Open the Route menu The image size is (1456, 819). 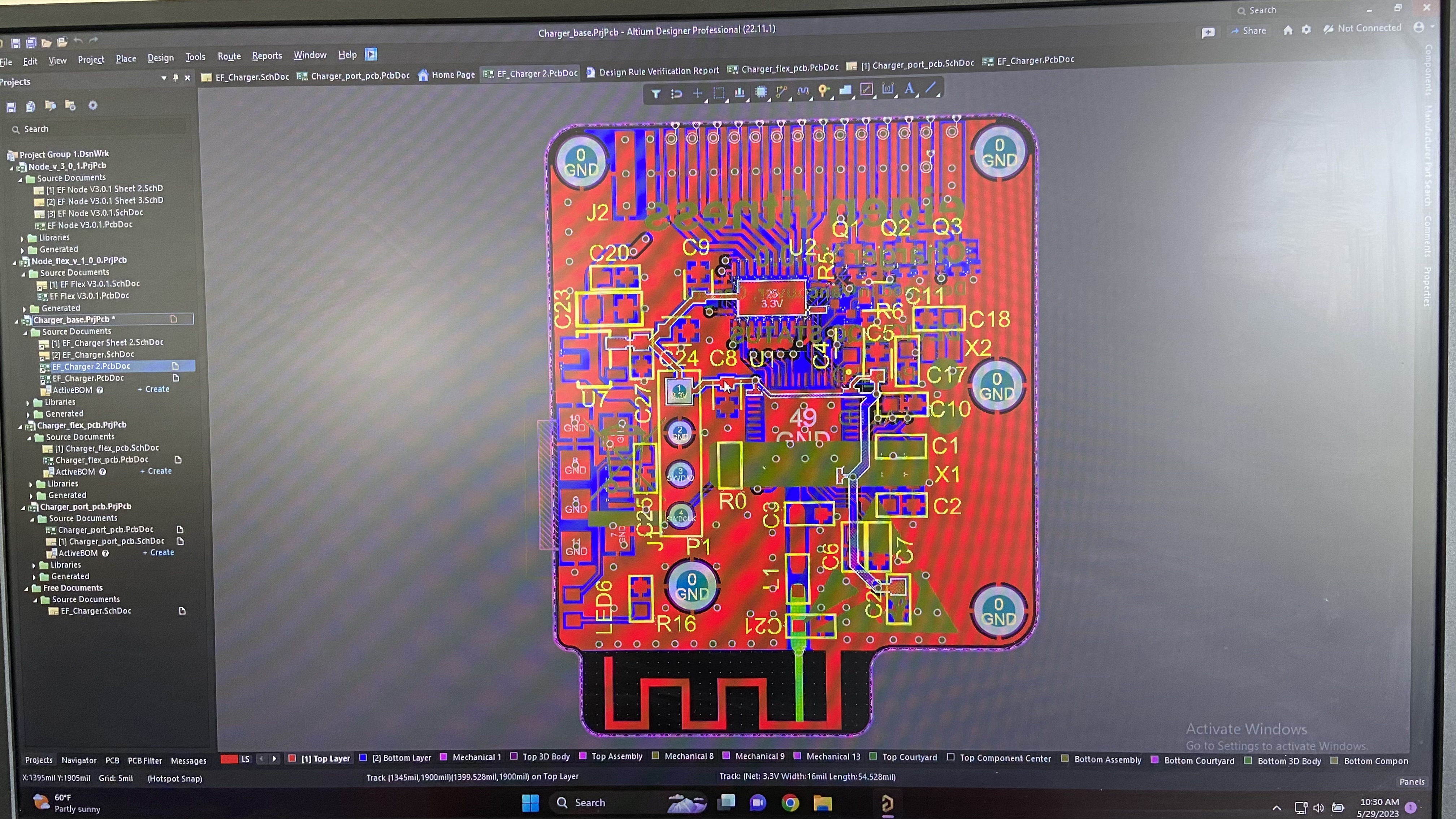tap(229, 57)
